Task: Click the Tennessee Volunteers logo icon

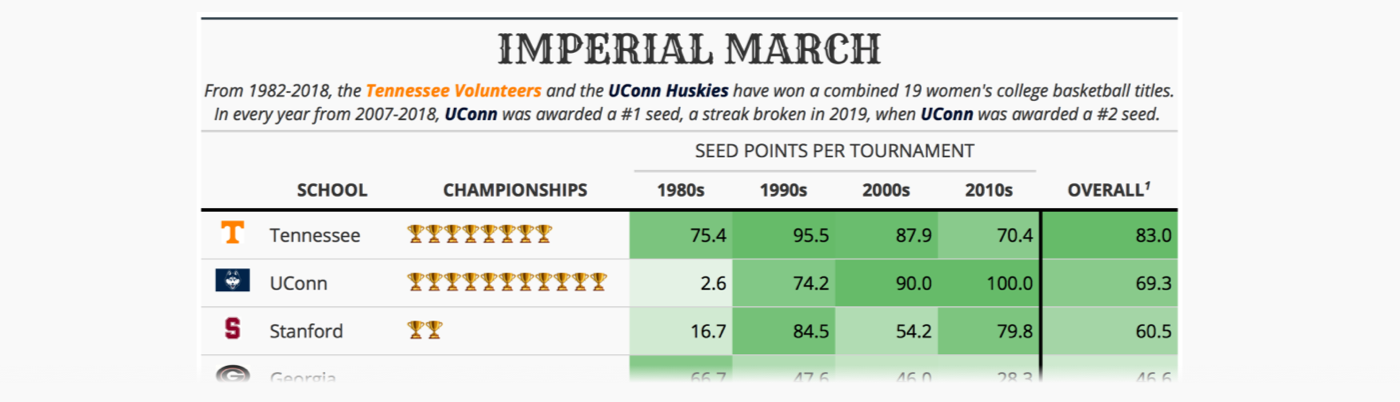Action: pyautogui.click(x=232, y=234)
